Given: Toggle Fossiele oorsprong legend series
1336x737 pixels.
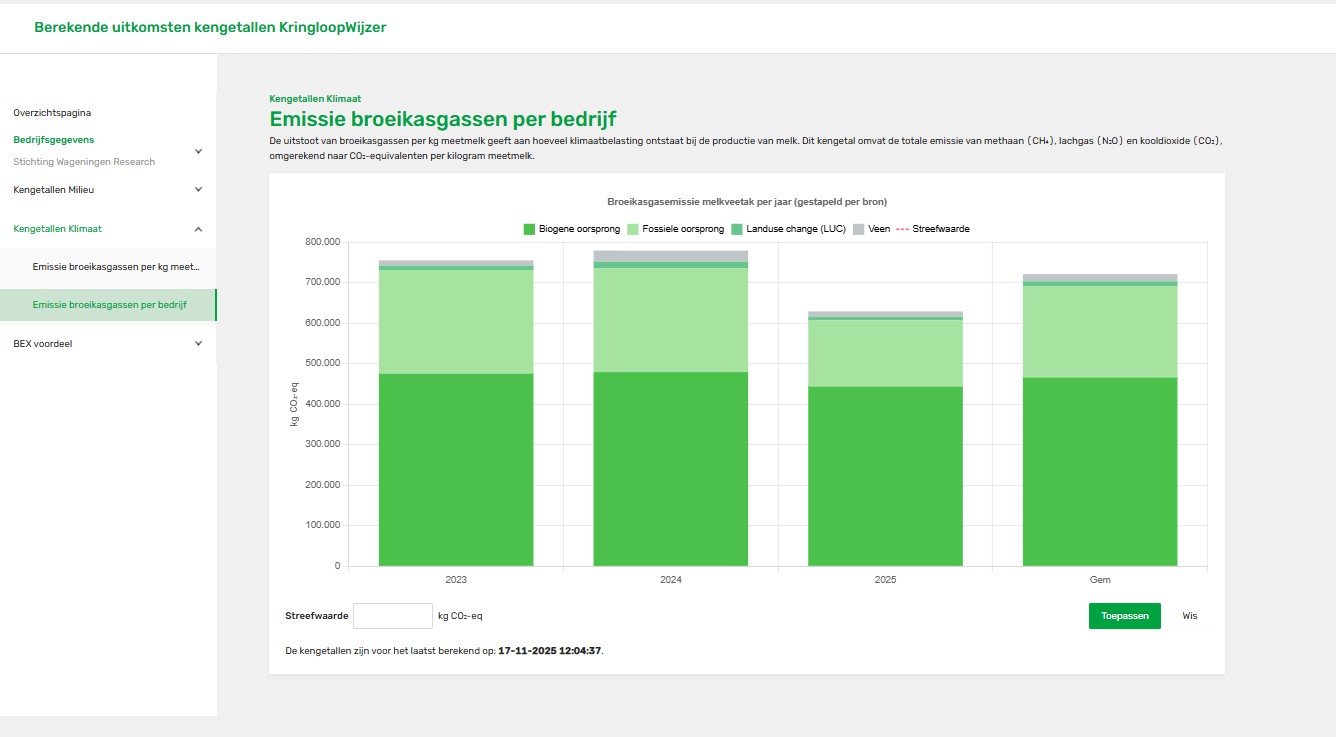Looking at the screenshot, I should (x=675, y=229).
